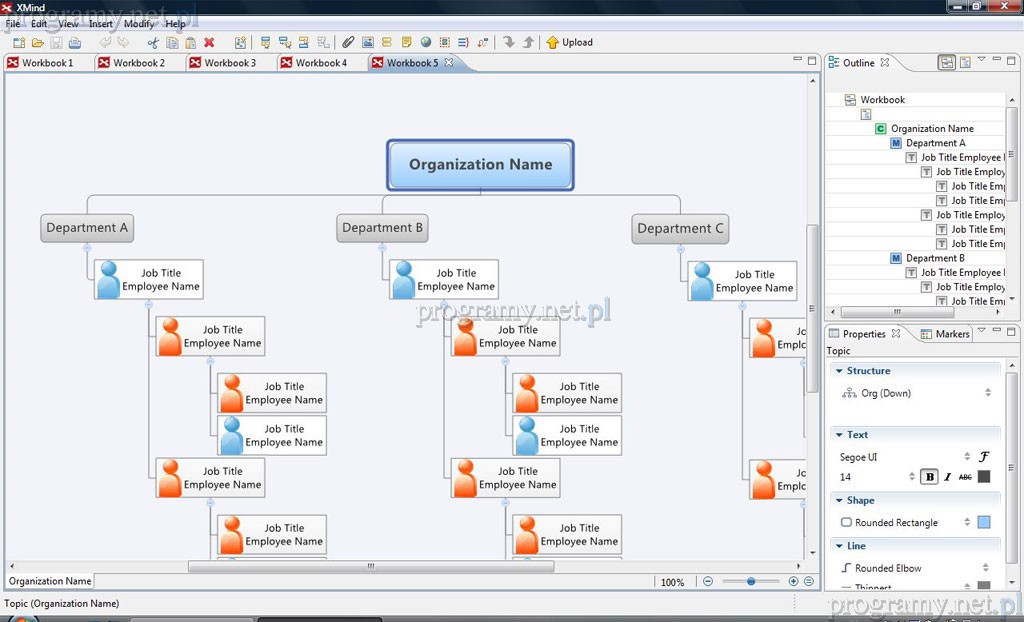Screen dimensions: 1024x622
Task: Click the Insert Image toolbar icon
Action: pos(367,43)
